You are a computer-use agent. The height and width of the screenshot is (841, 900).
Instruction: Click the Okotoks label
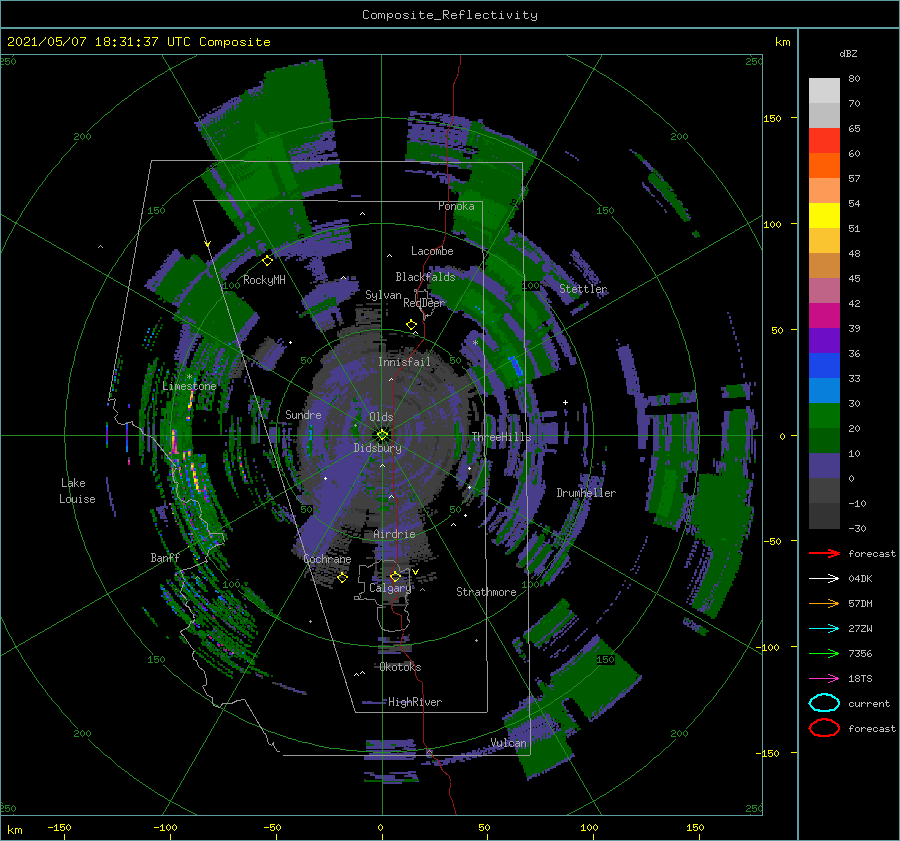(400, 667)
